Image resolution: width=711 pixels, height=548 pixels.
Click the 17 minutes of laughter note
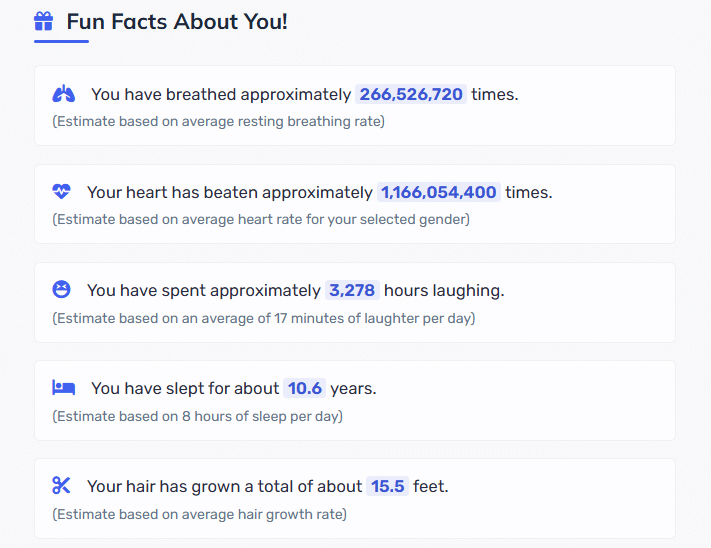tap(263, 318)
